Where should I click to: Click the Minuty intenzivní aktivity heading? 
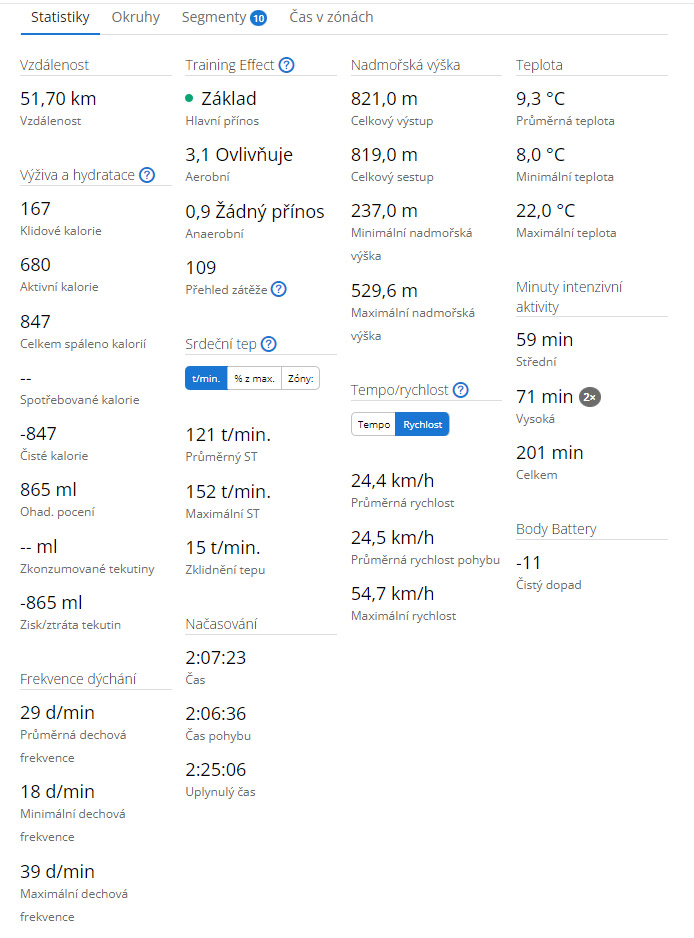[x=569, y=297]
